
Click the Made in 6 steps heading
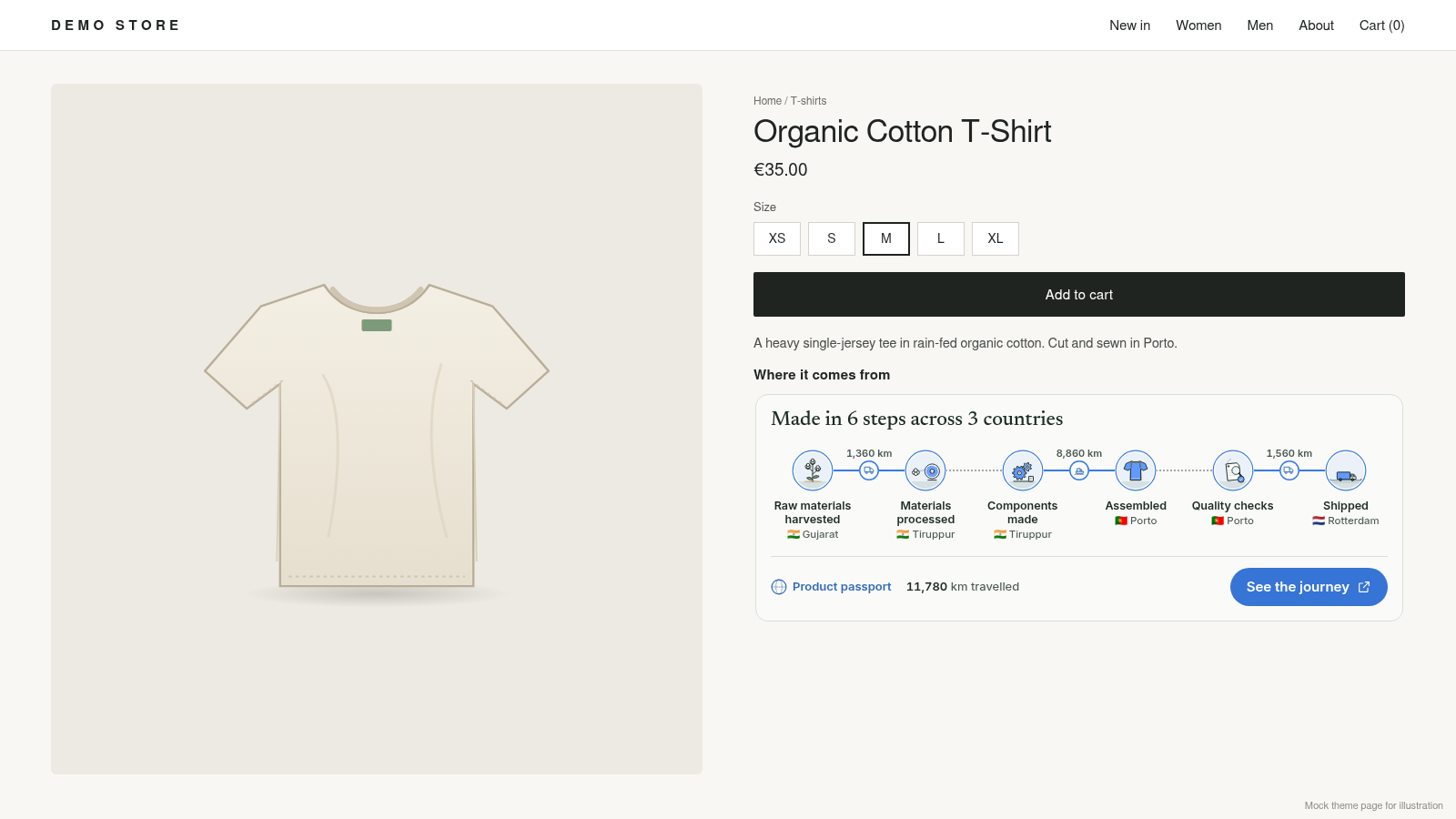coord(916,419)
